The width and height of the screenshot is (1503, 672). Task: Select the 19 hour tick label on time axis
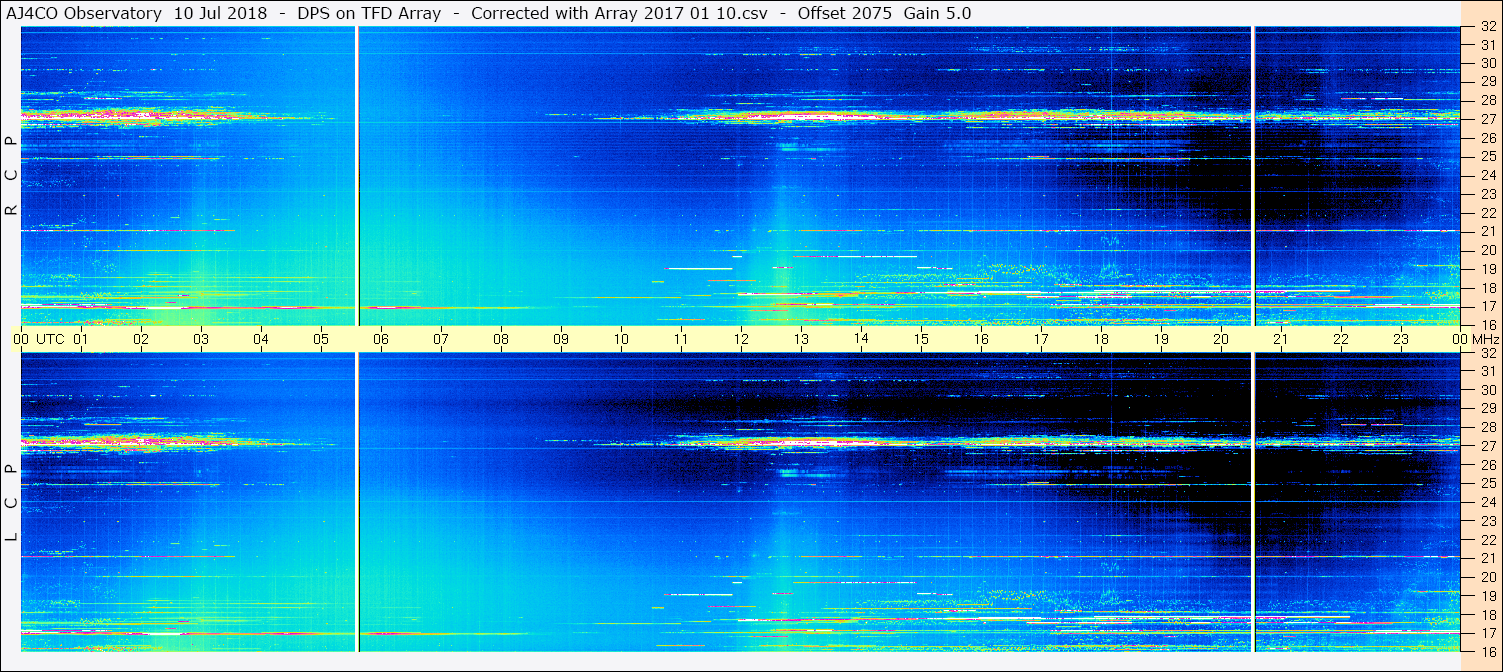(1161, 339)
